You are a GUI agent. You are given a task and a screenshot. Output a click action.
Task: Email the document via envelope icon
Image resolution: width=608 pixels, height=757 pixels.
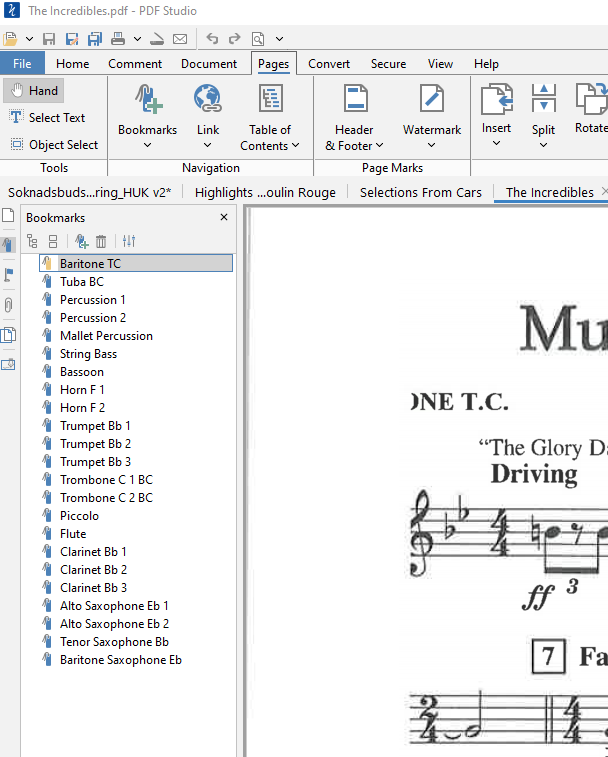[180, 39]
